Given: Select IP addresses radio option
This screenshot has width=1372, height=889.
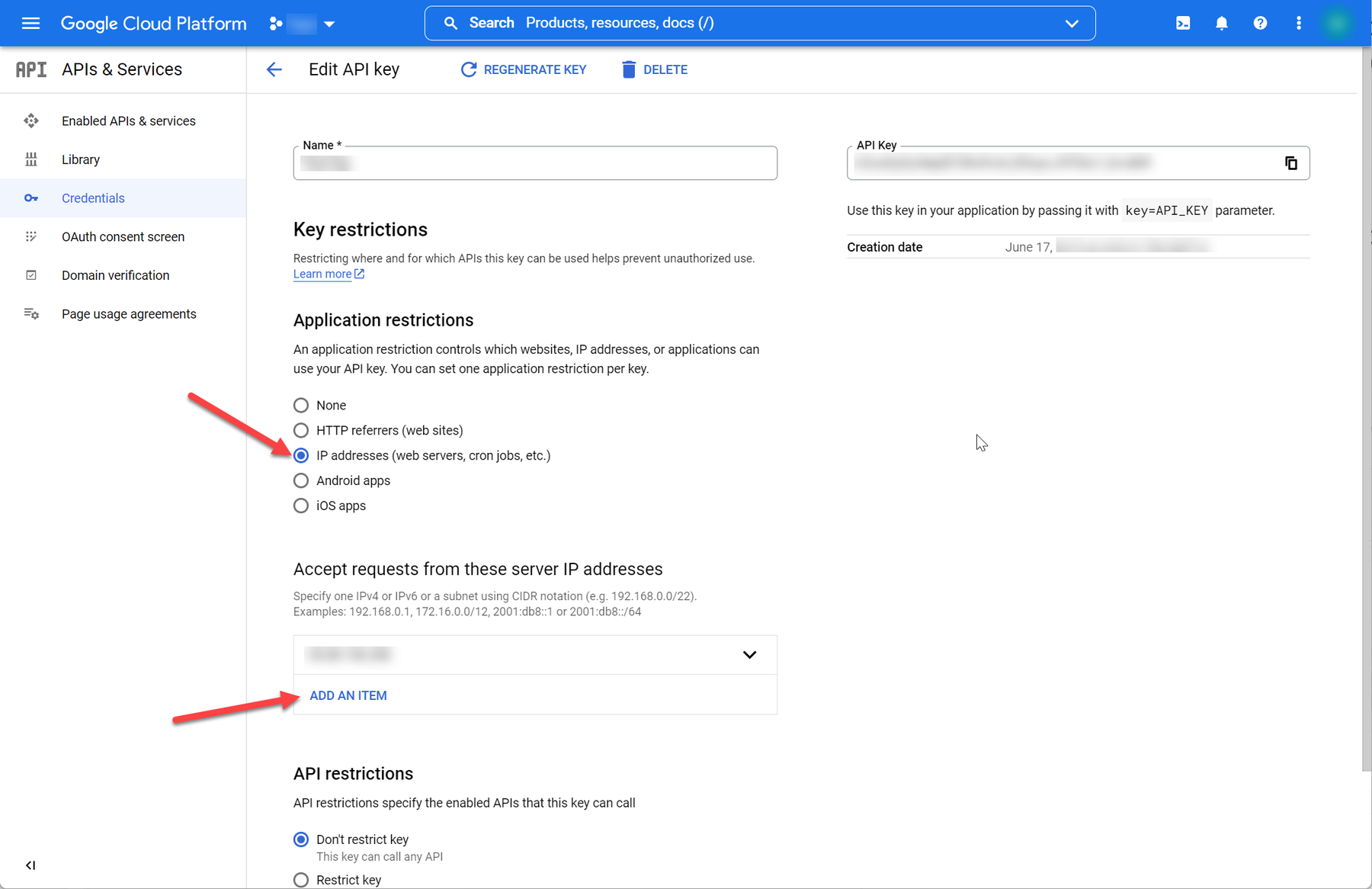Looking at the screenshot, I should (301, 455).
